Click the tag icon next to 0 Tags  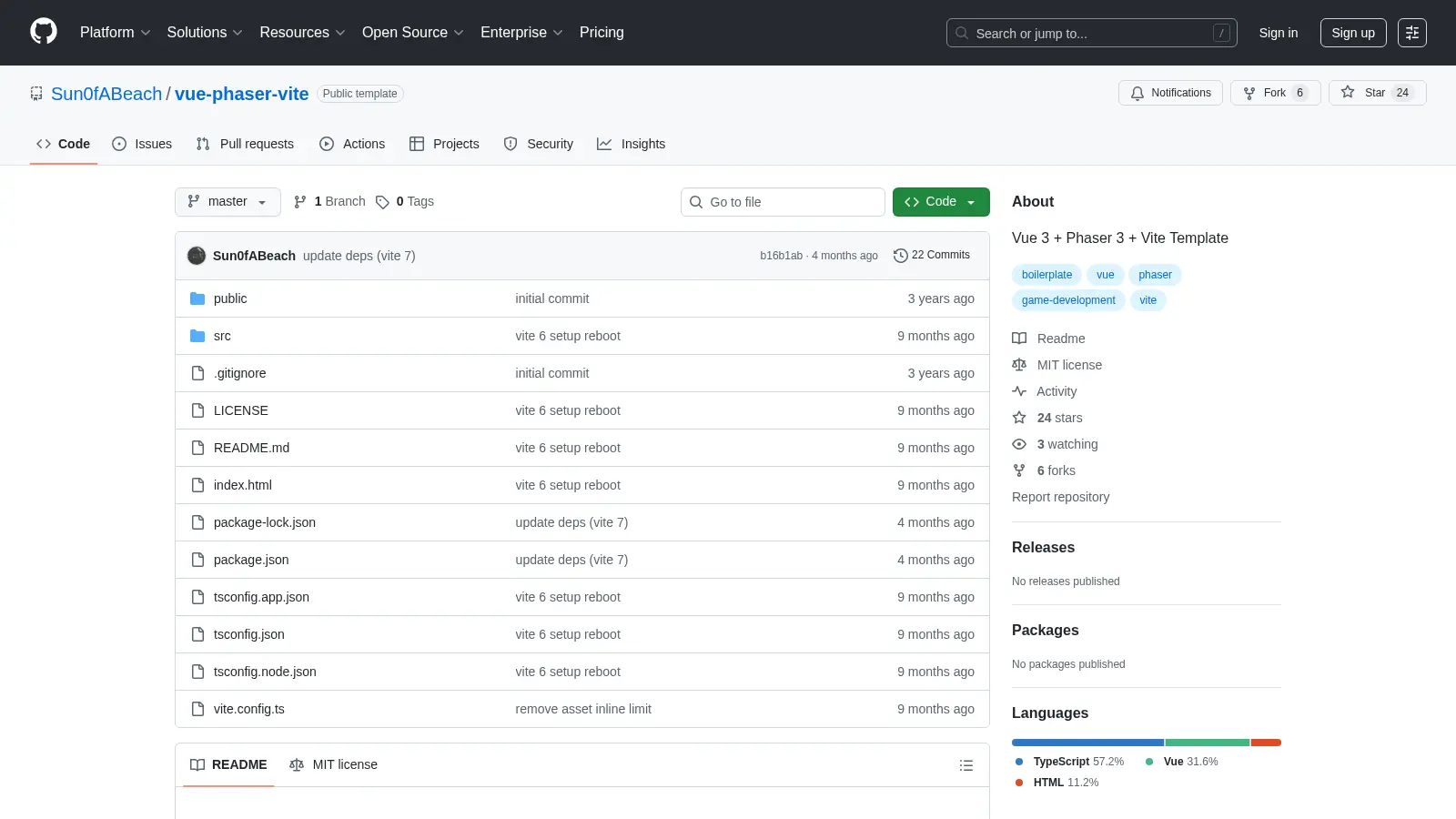click(383, 202)
